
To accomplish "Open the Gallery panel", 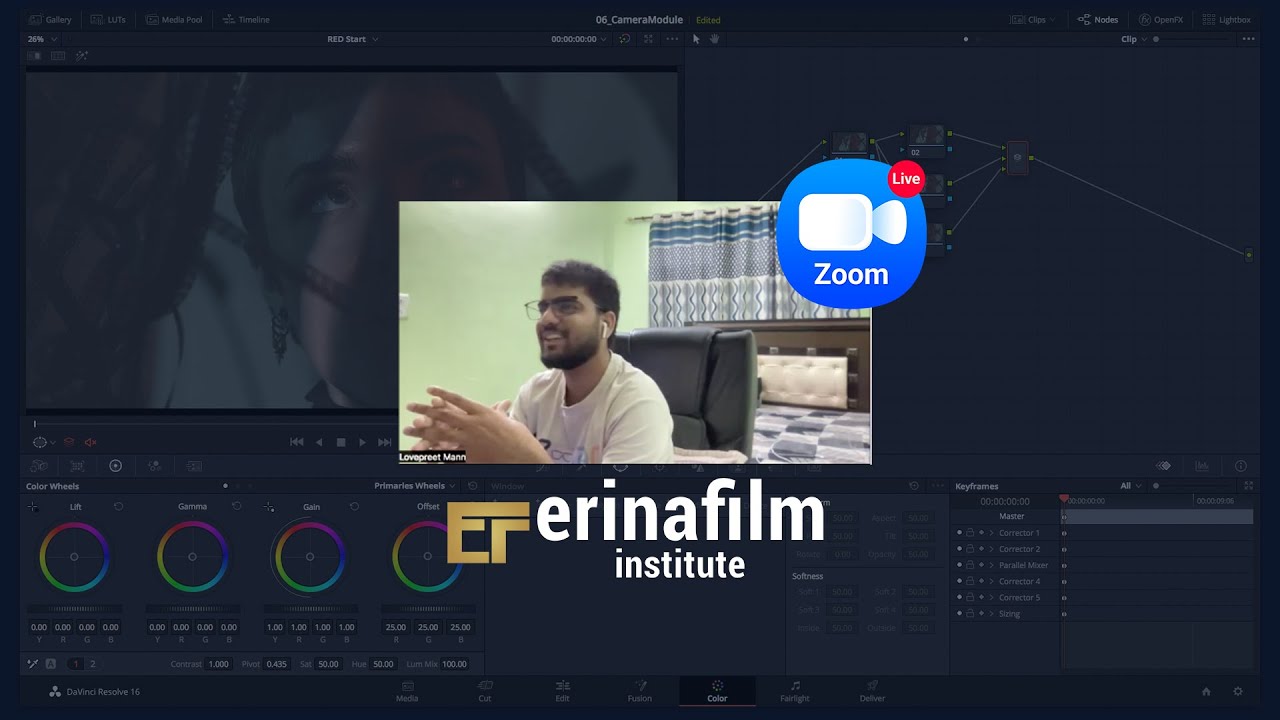I will pos(51,19).
